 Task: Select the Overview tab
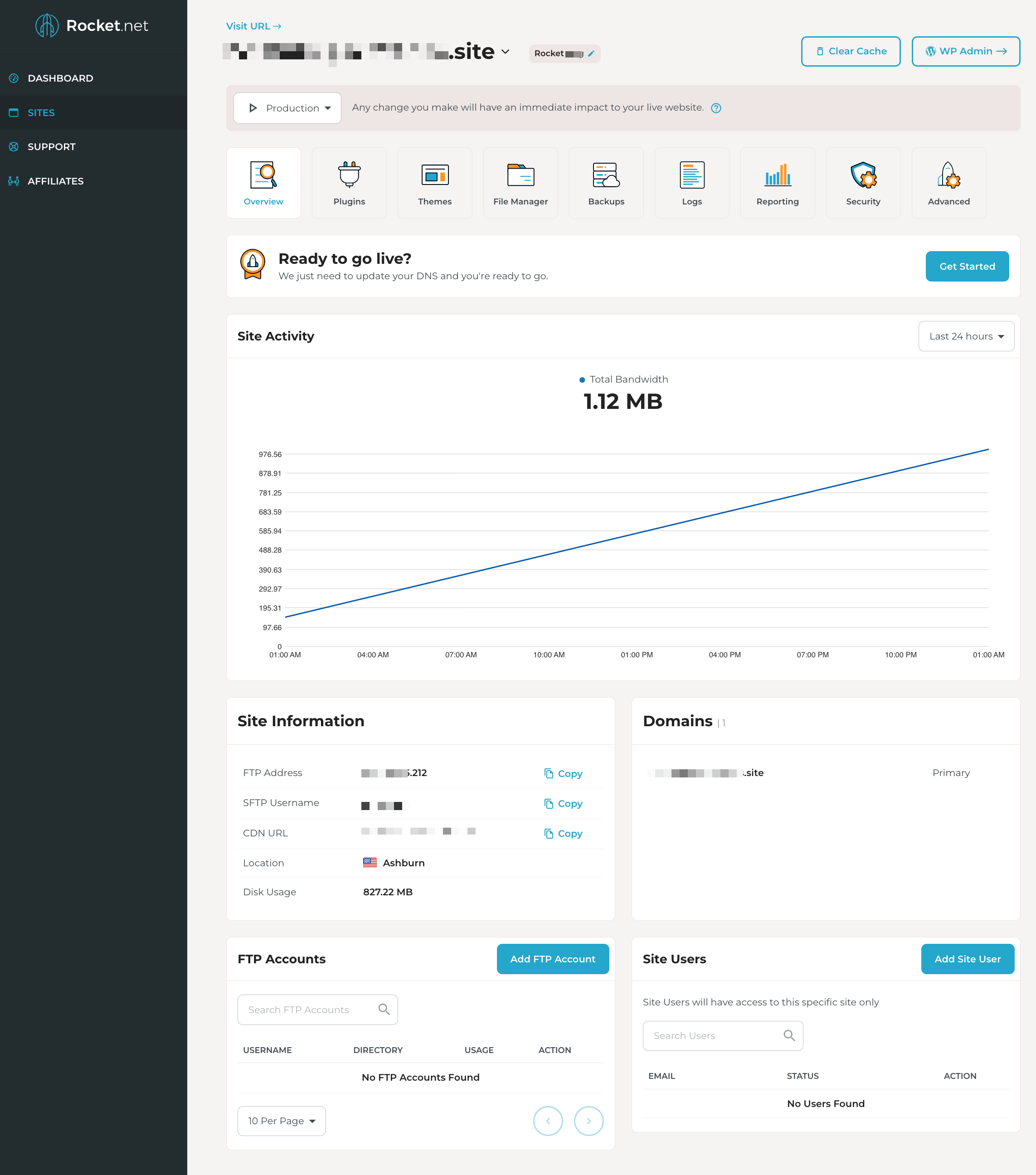[263, 183]
